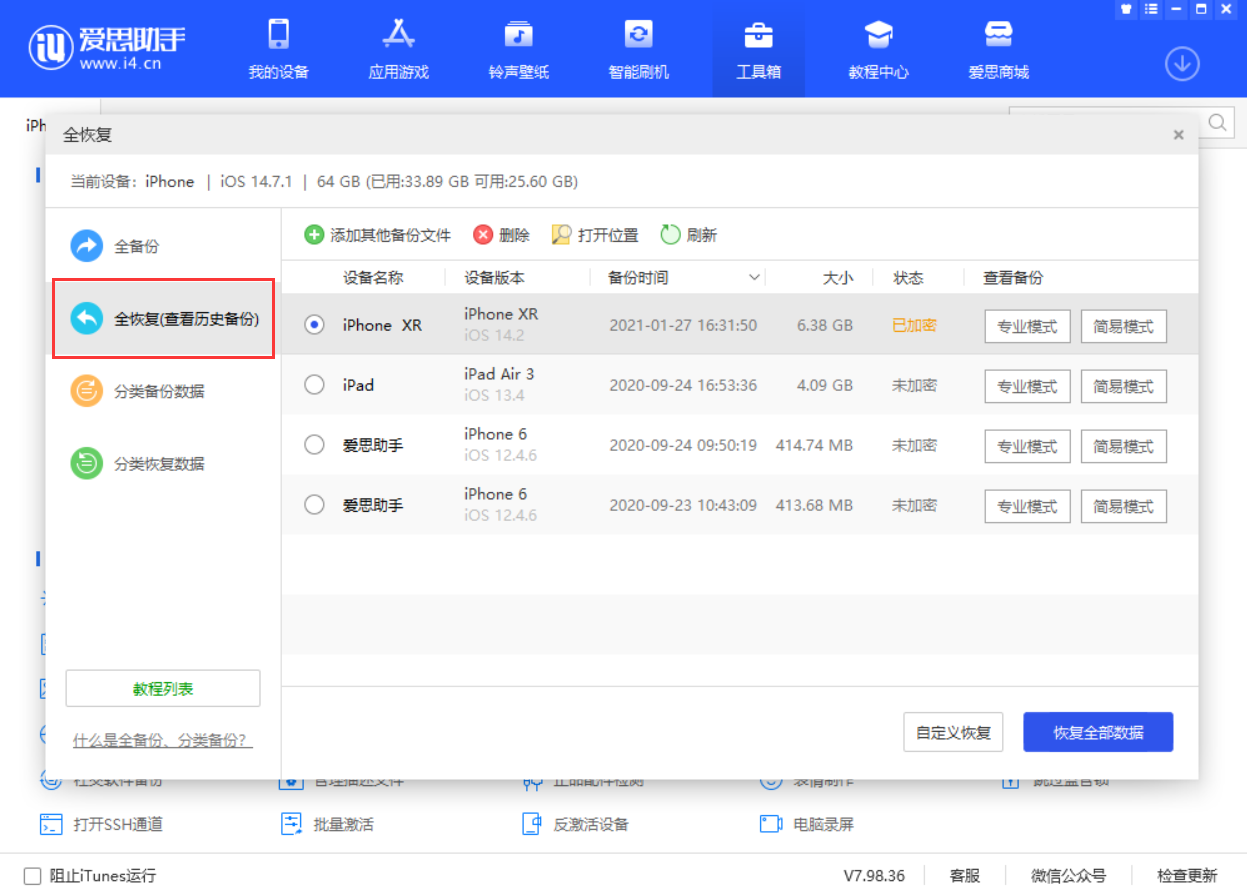Sort by backup time column dropdown arrow
The height and width of the screenshot is (896, 1247).
(x=755, y=278)
